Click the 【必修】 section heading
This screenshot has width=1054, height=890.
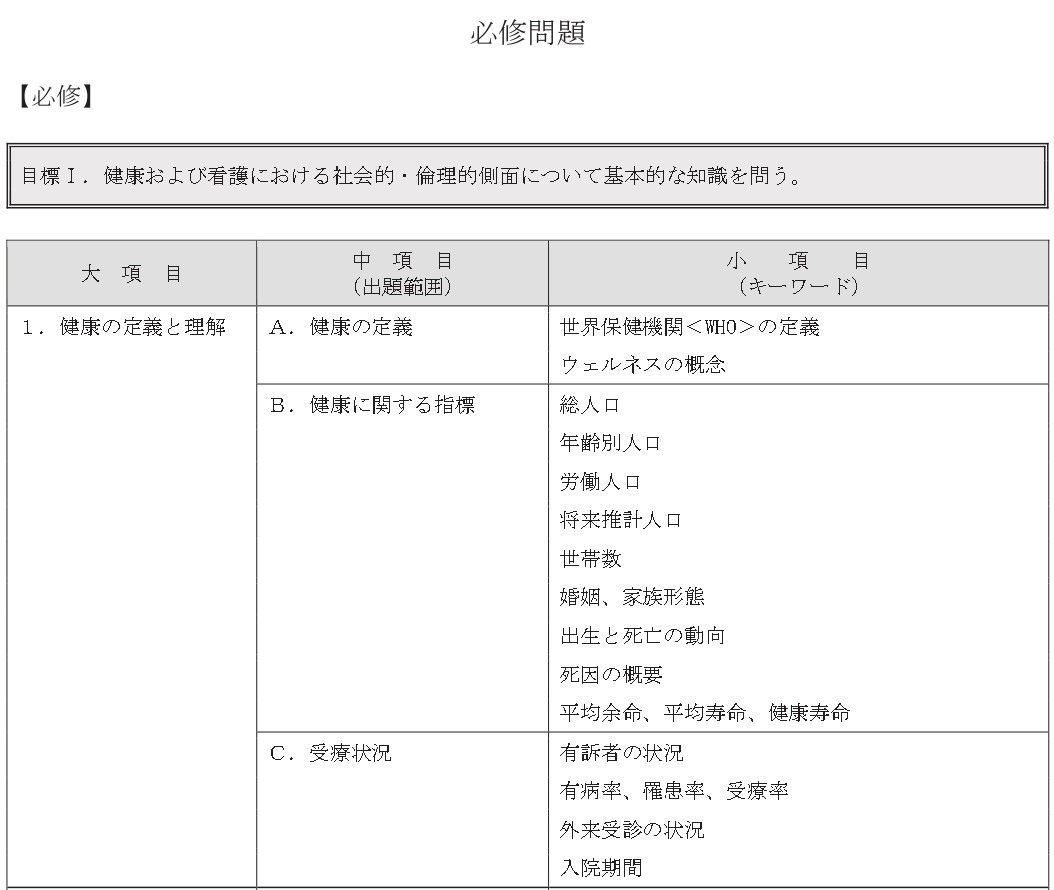(x=56, y=97)
